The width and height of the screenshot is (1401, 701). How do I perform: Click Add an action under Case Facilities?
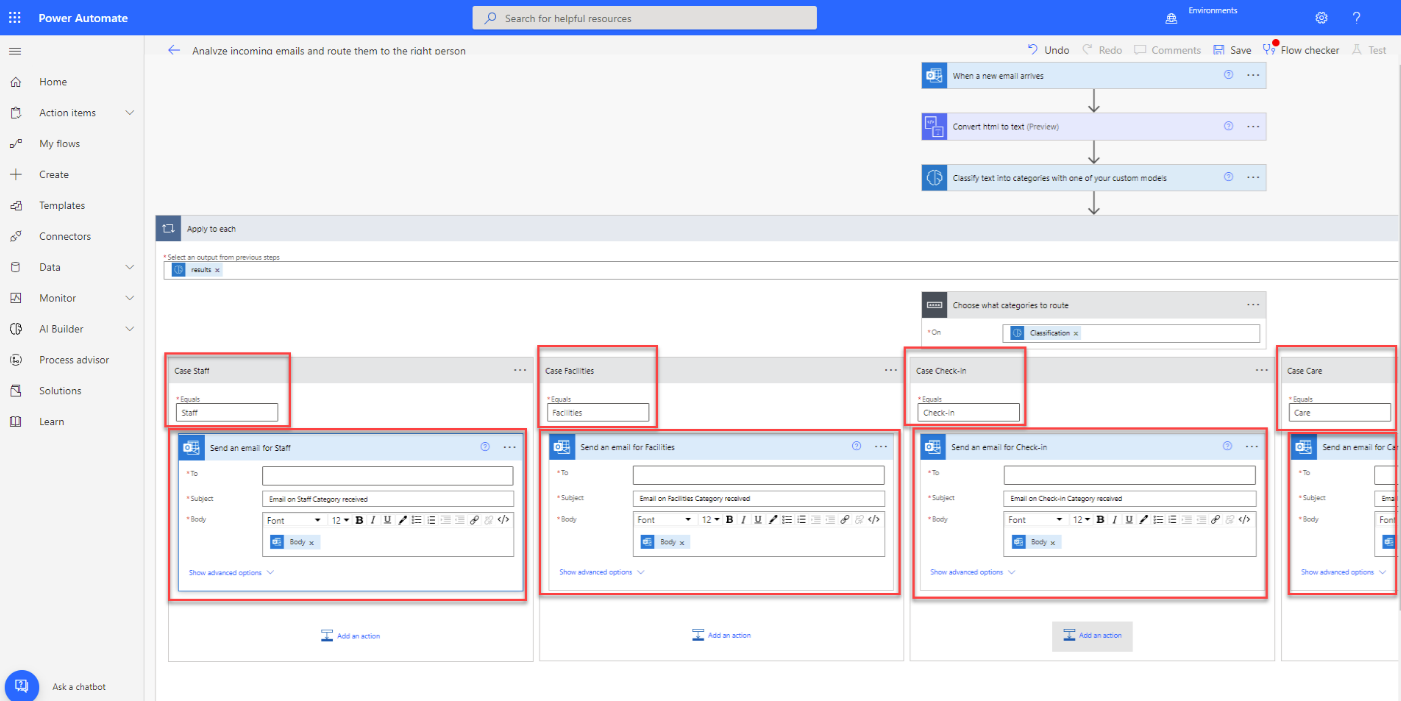pyautogui.click(x=721, y=636)
